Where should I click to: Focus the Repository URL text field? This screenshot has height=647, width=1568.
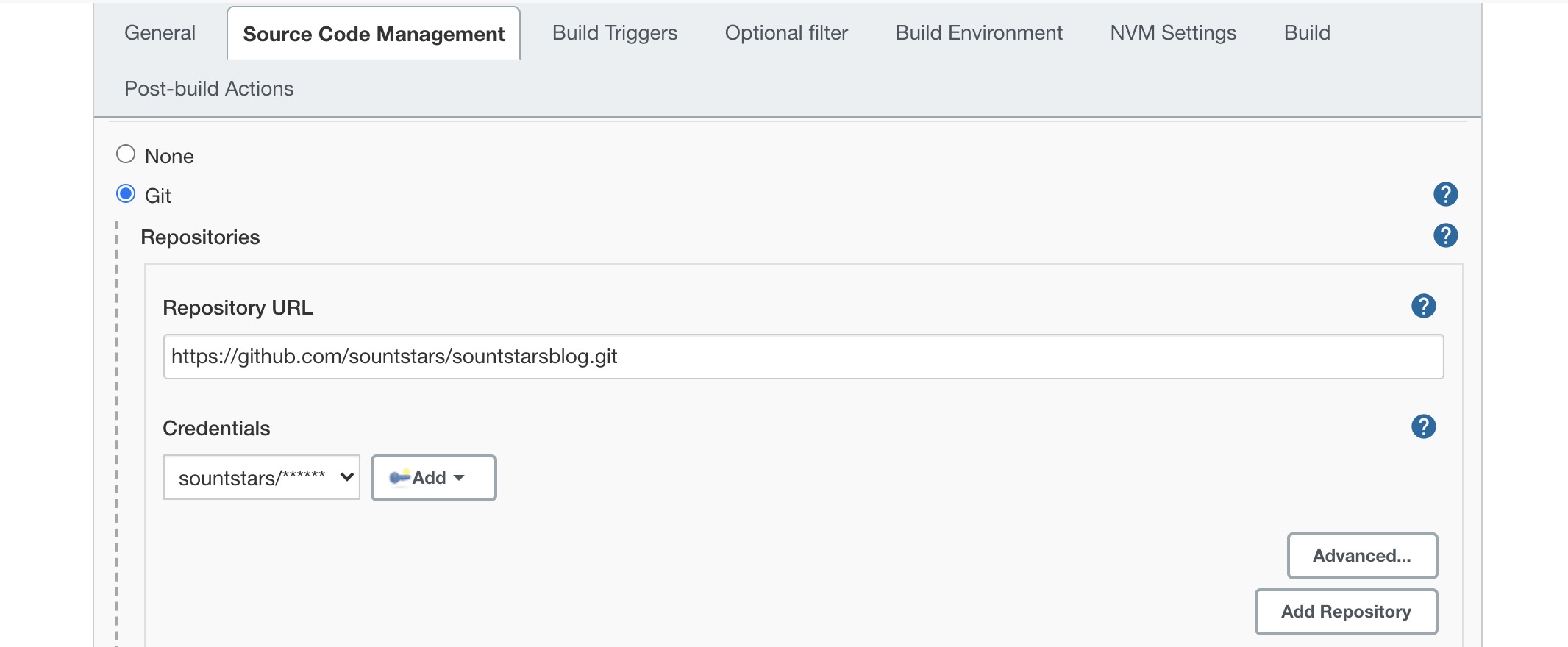[x=802, y=357]
